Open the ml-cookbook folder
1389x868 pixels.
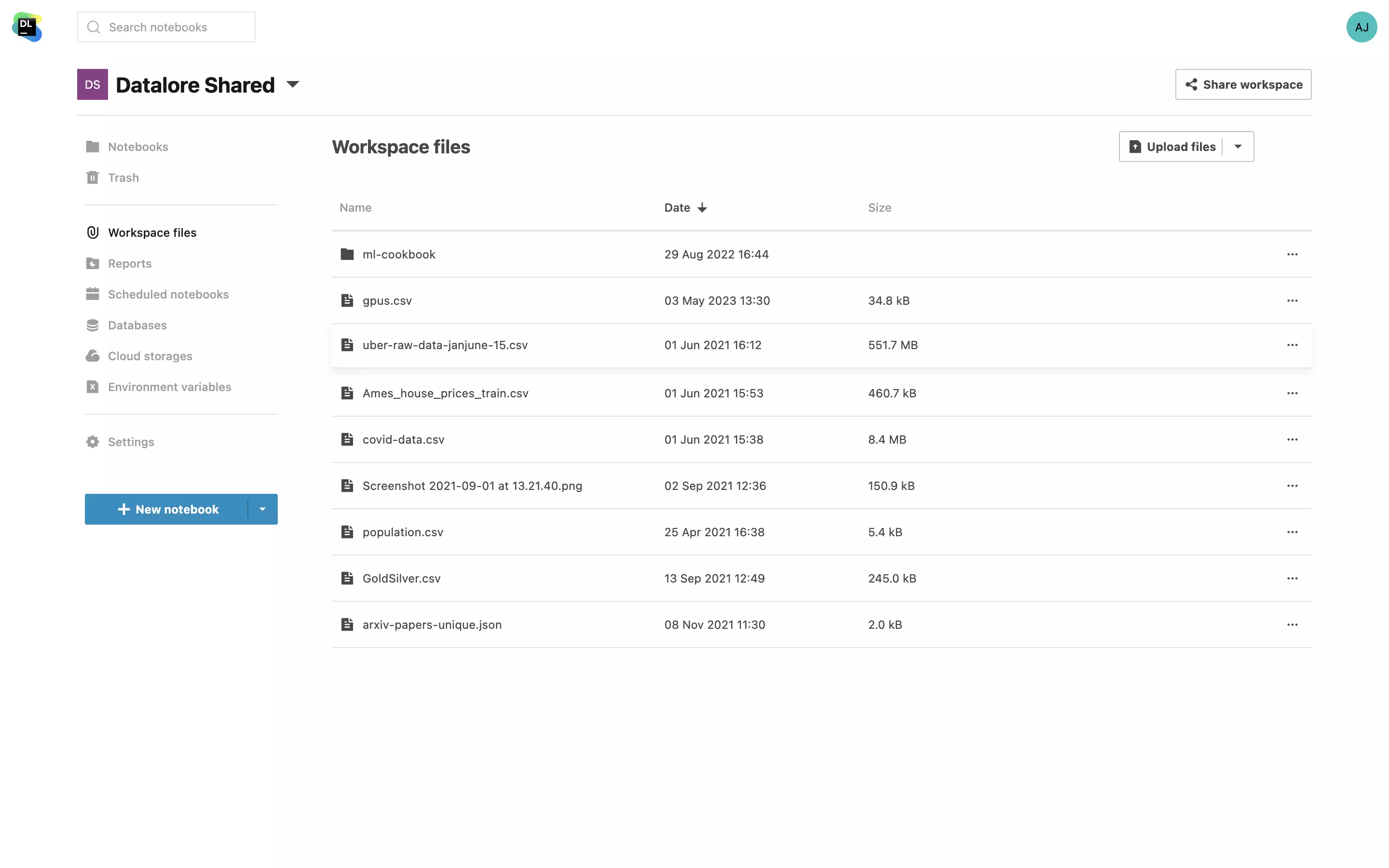(398, 254)
